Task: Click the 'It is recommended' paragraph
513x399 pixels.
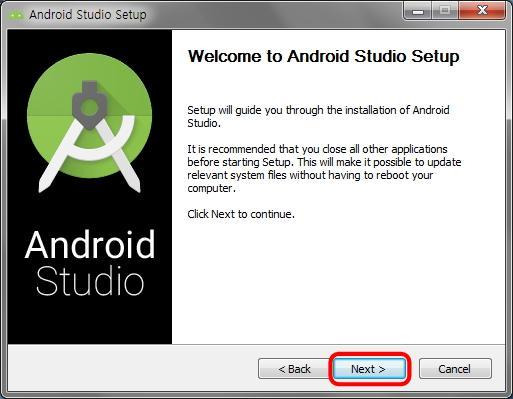Action: 324,168
